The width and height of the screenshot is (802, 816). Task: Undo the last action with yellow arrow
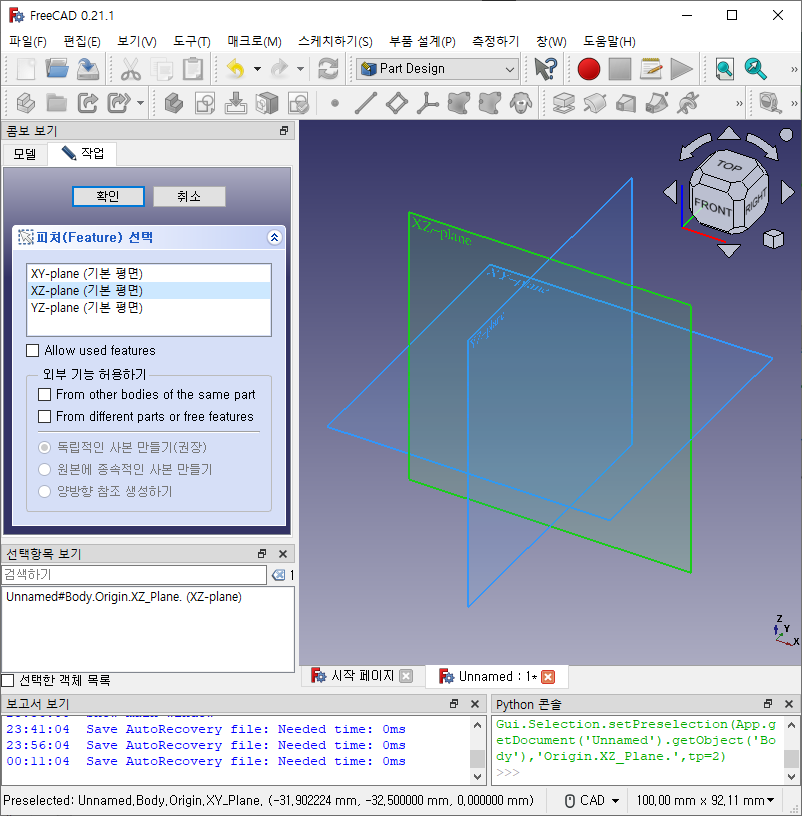pos(236,69)
